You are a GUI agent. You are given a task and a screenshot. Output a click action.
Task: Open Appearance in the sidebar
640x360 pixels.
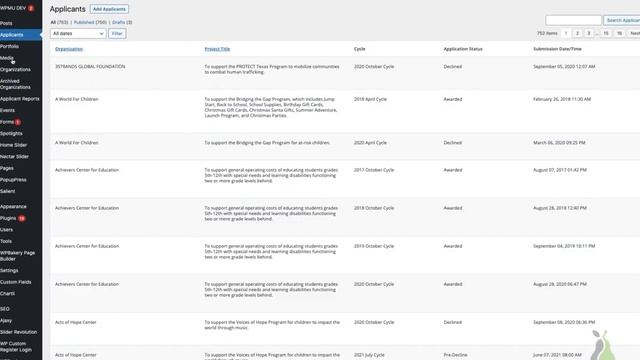(x=13, y=207)
